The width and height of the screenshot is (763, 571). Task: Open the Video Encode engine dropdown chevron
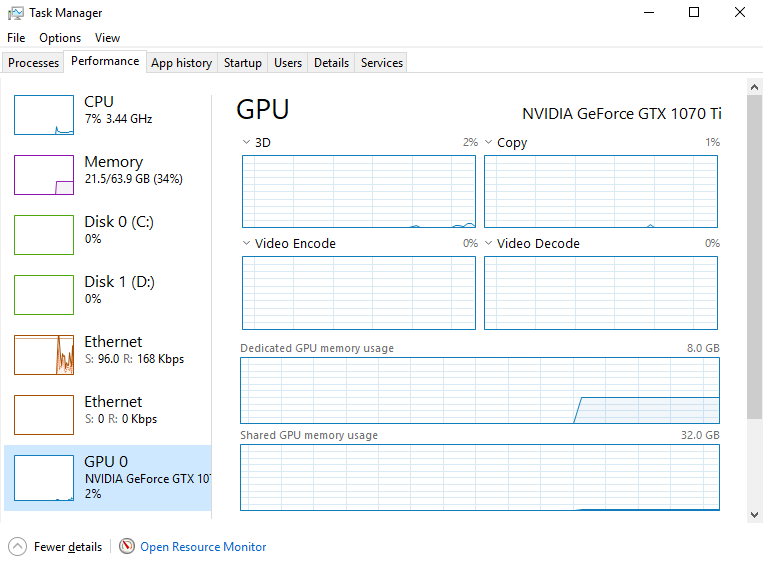(246, 243)
